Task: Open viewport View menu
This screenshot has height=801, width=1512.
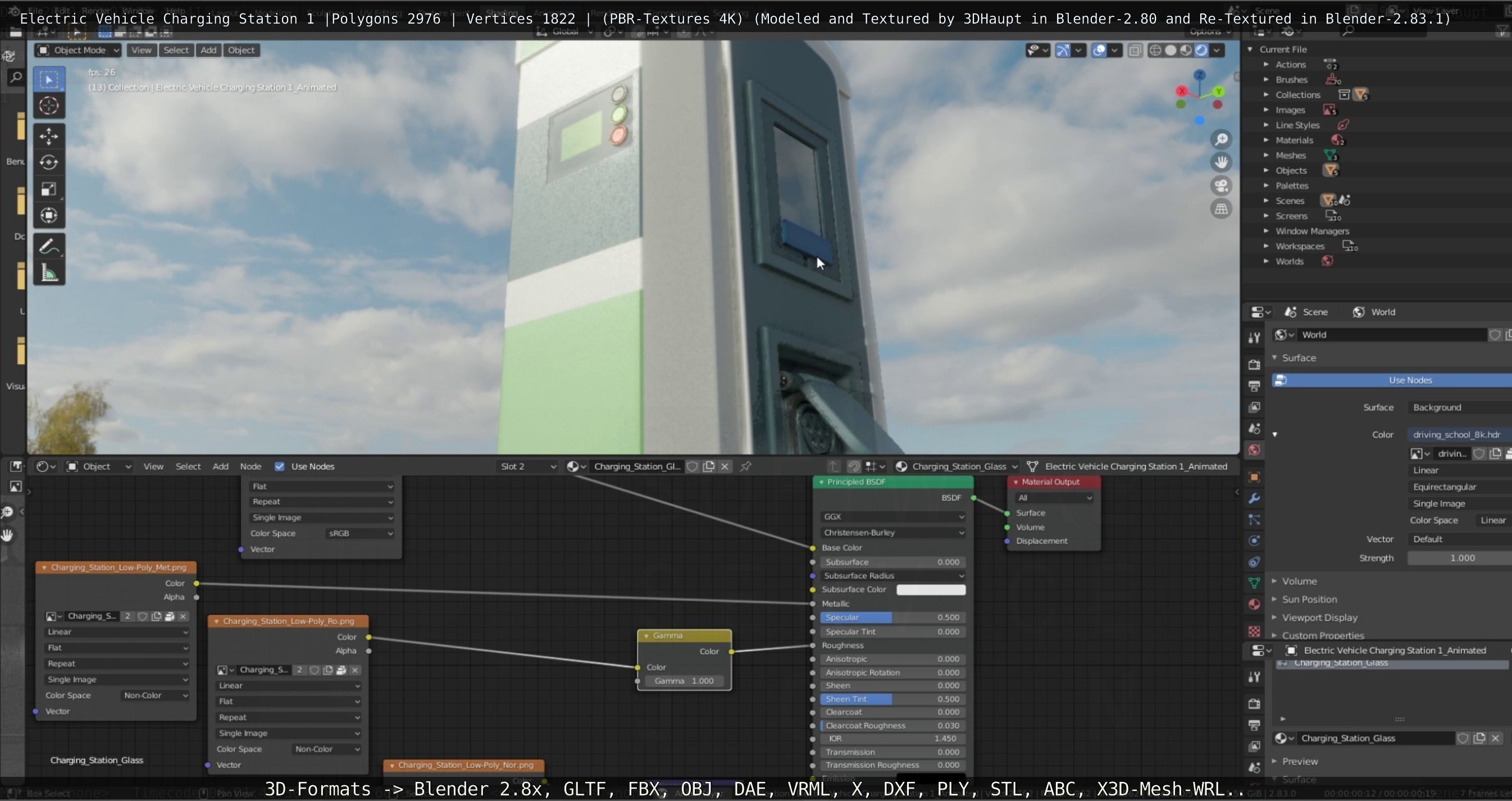Action: pyautogui.click(x=141, y=51)
